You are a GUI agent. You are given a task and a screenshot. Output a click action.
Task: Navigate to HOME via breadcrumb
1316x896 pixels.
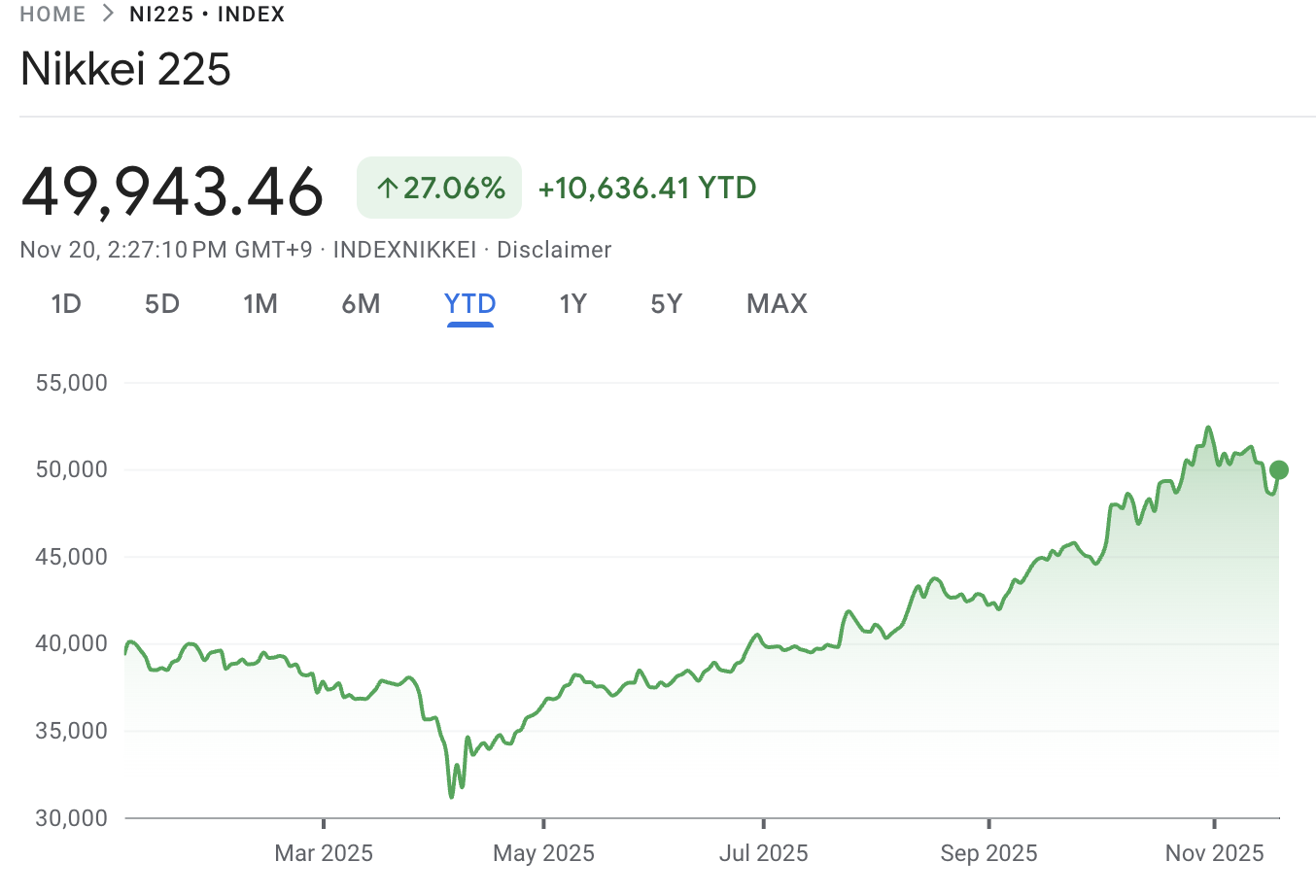click(52, 14)
